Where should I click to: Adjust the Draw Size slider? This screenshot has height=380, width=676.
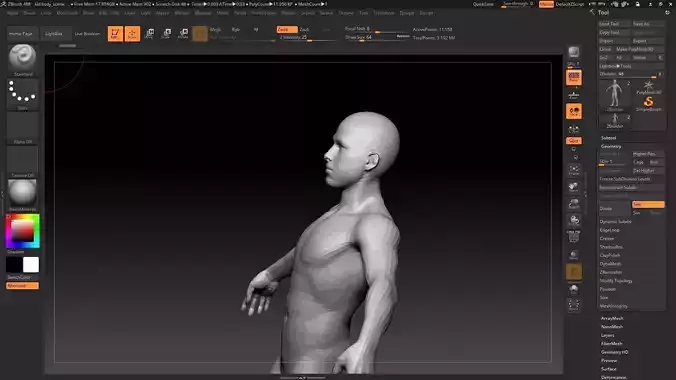pyautogui.click(x=376, y=38)
